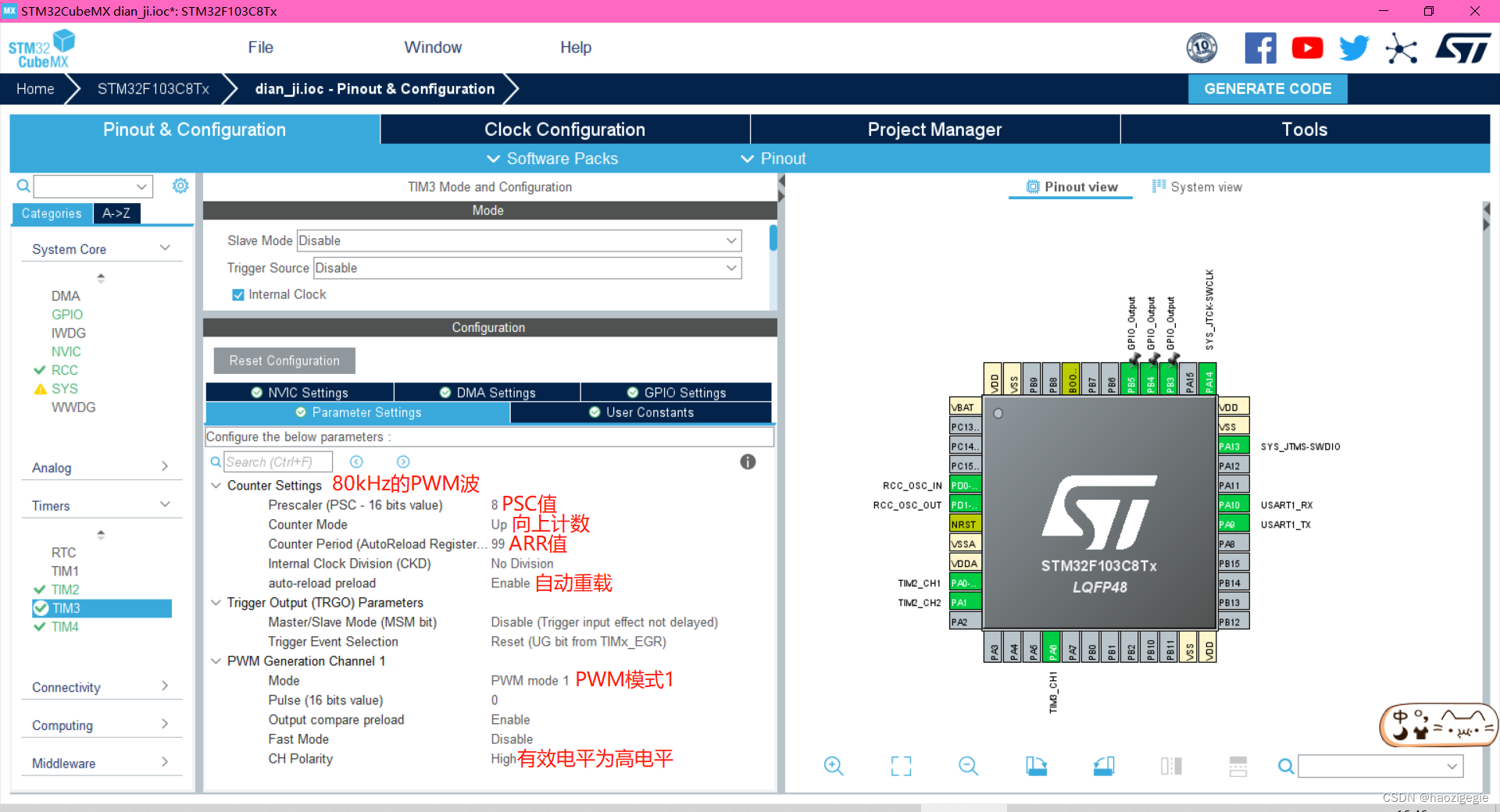Click the STM32CubeMX logo
1500x812 pixels.
pyautogui.click(x=42, y=49)
